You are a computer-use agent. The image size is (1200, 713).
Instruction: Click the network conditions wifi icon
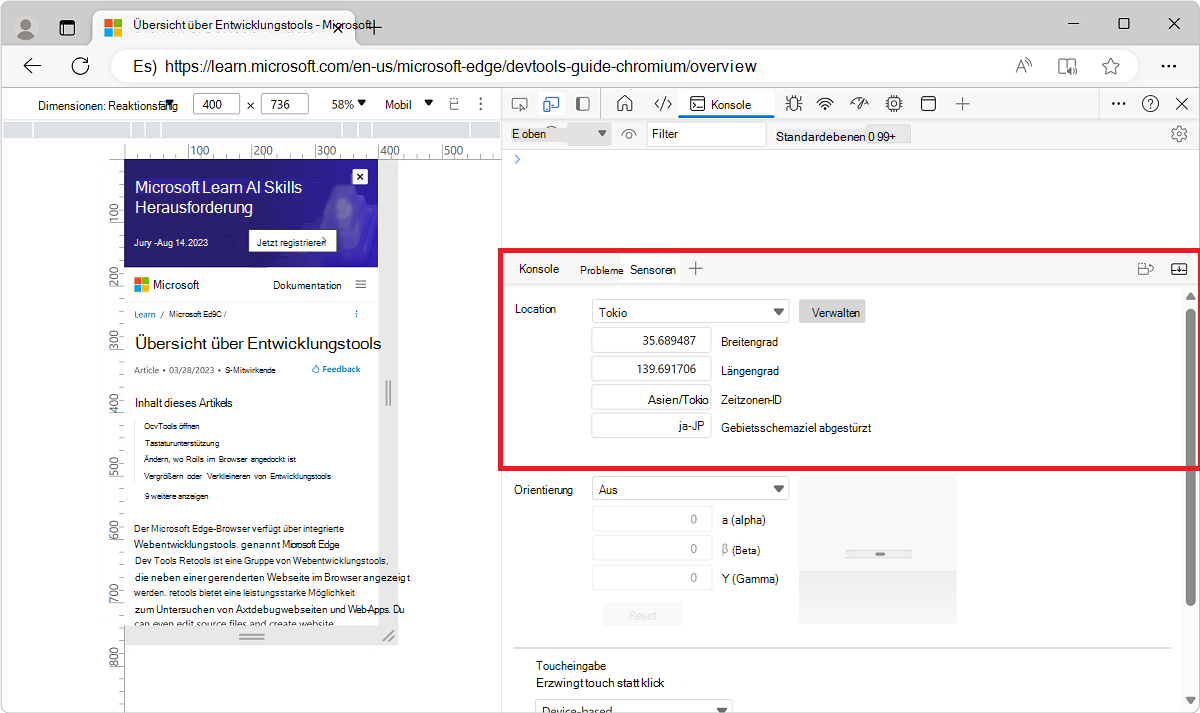click(x=823, y=103)
